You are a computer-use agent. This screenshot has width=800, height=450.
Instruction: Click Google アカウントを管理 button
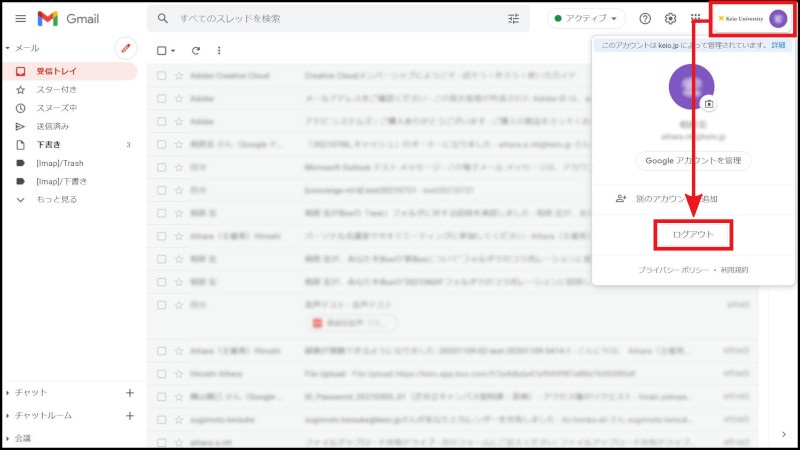pos(693,160)
